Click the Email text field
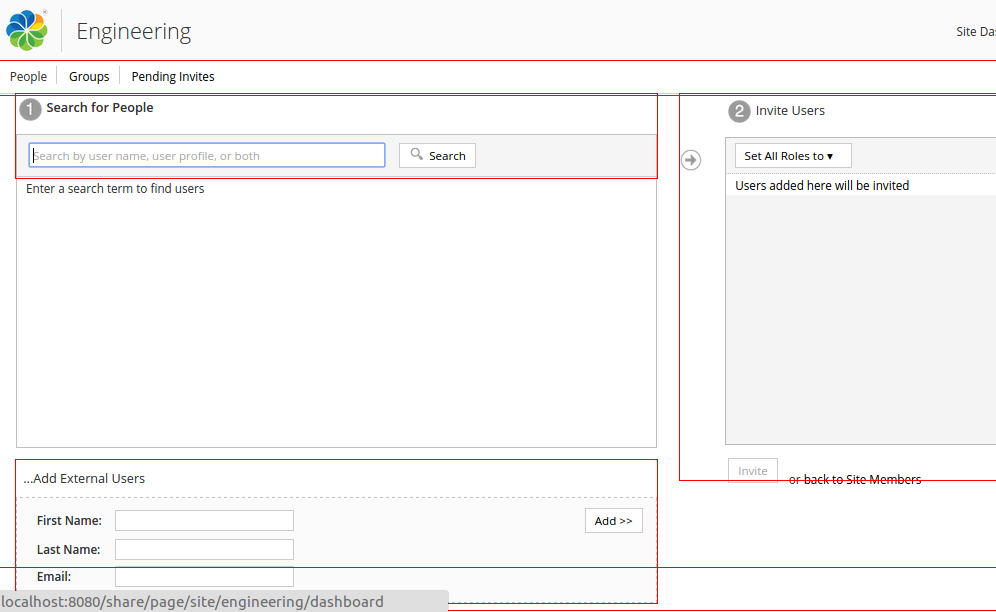This screenshot has width=996, height=612. pyautogui.click(x=204, y=577)
